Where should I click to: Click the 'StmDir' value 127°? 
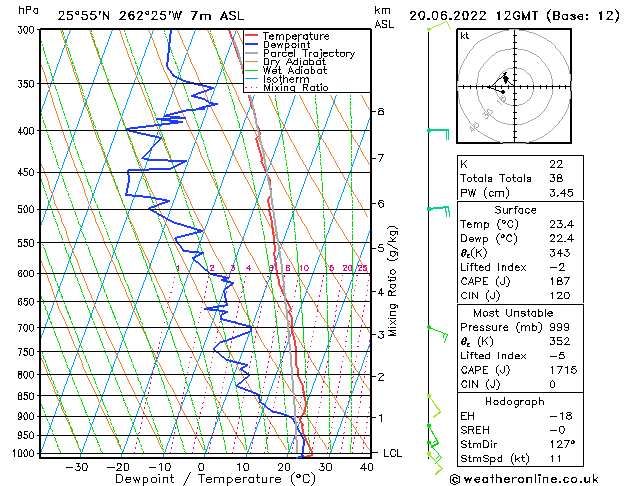(562, 444)
